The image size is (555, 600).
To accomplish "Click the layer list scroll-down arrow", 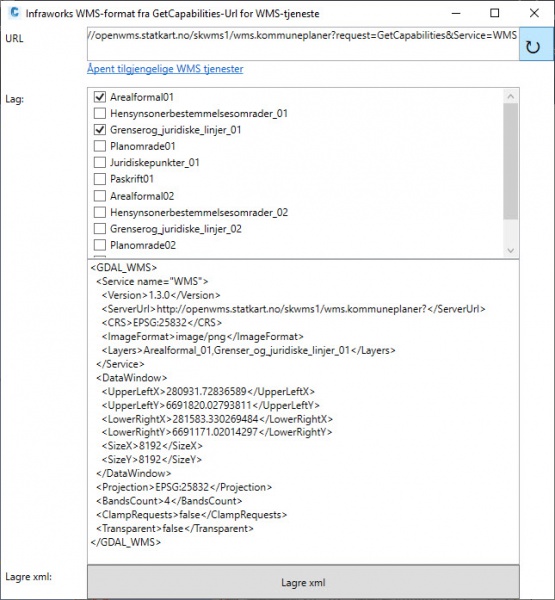I will pyautogui.click(x=511, y=251).
